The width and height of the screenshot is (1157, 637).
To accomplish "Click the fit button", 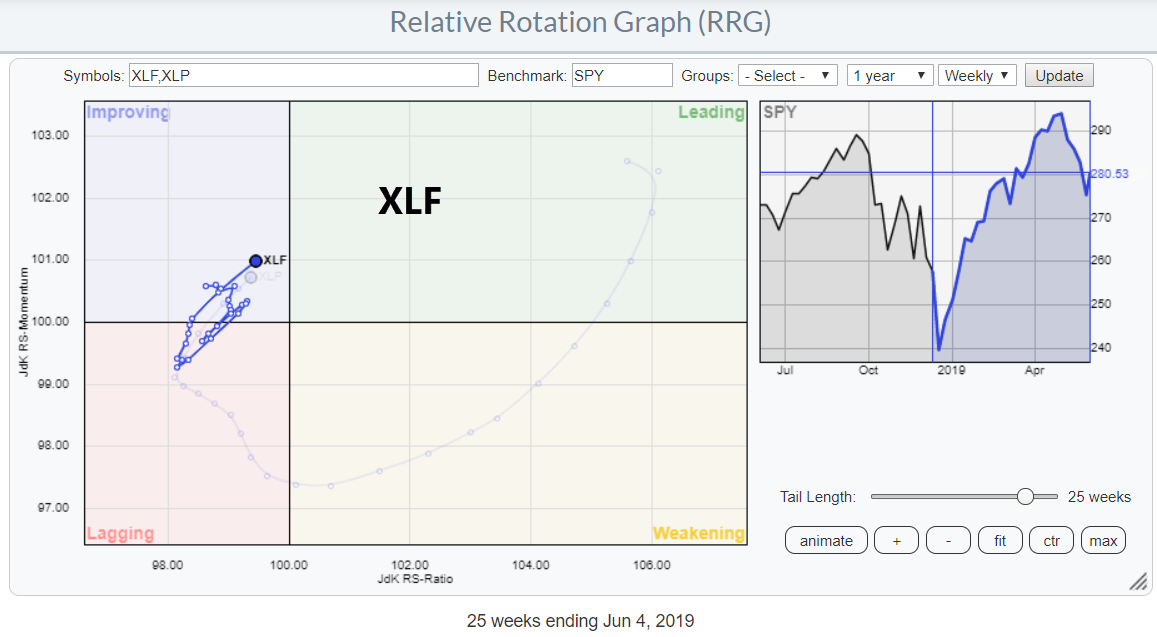I will coord(1000,541).
